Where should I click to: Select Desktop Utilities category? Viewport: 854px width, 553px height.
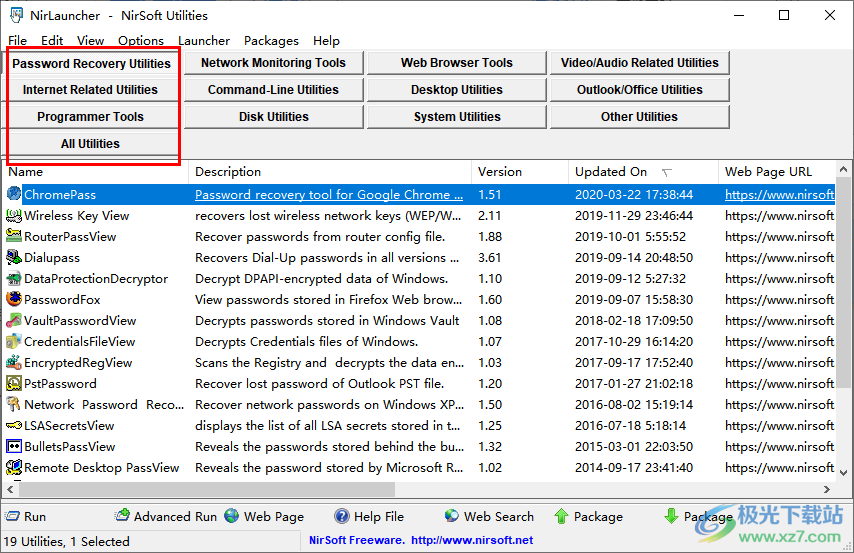coord(456,89)
